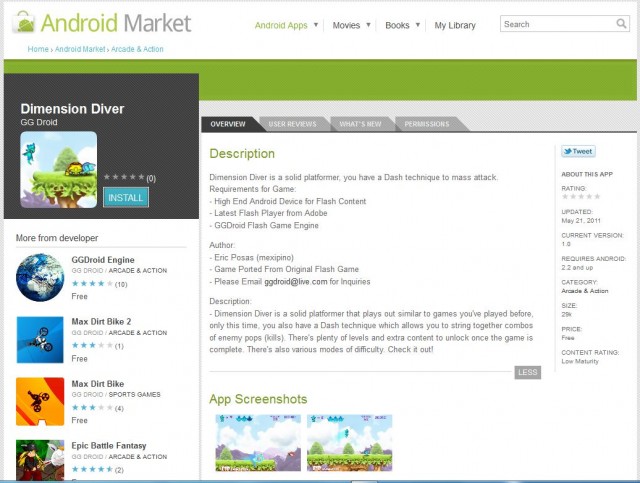The width and height of the screenshot is (640, 483).
Task: Open the ggdroid@live.com email link
Action: click(x=296, y=282)
